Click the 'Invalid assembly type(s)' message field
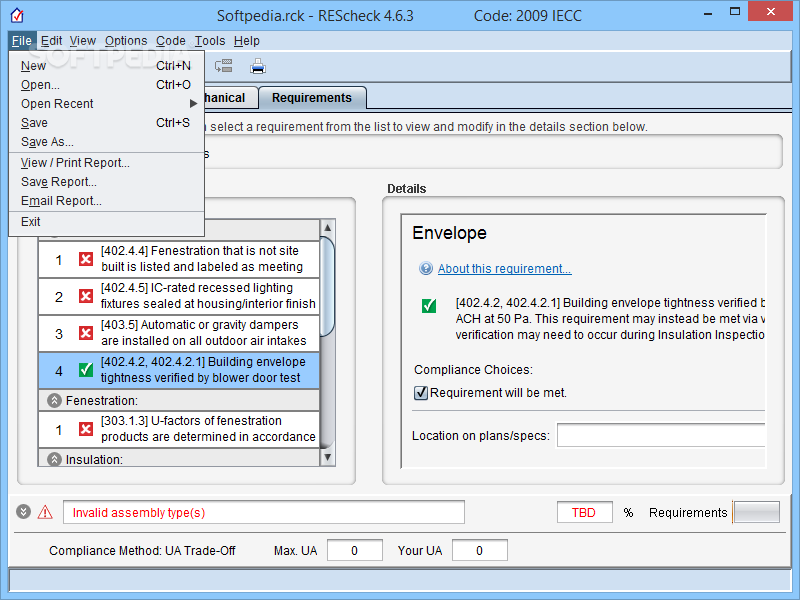The image size is (800, 600). [264, 512]
